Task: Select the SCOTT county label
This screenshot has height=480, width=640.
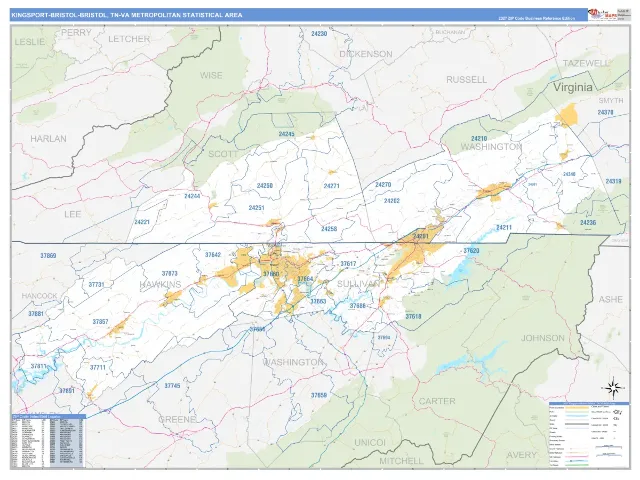Action: point(223,154)
